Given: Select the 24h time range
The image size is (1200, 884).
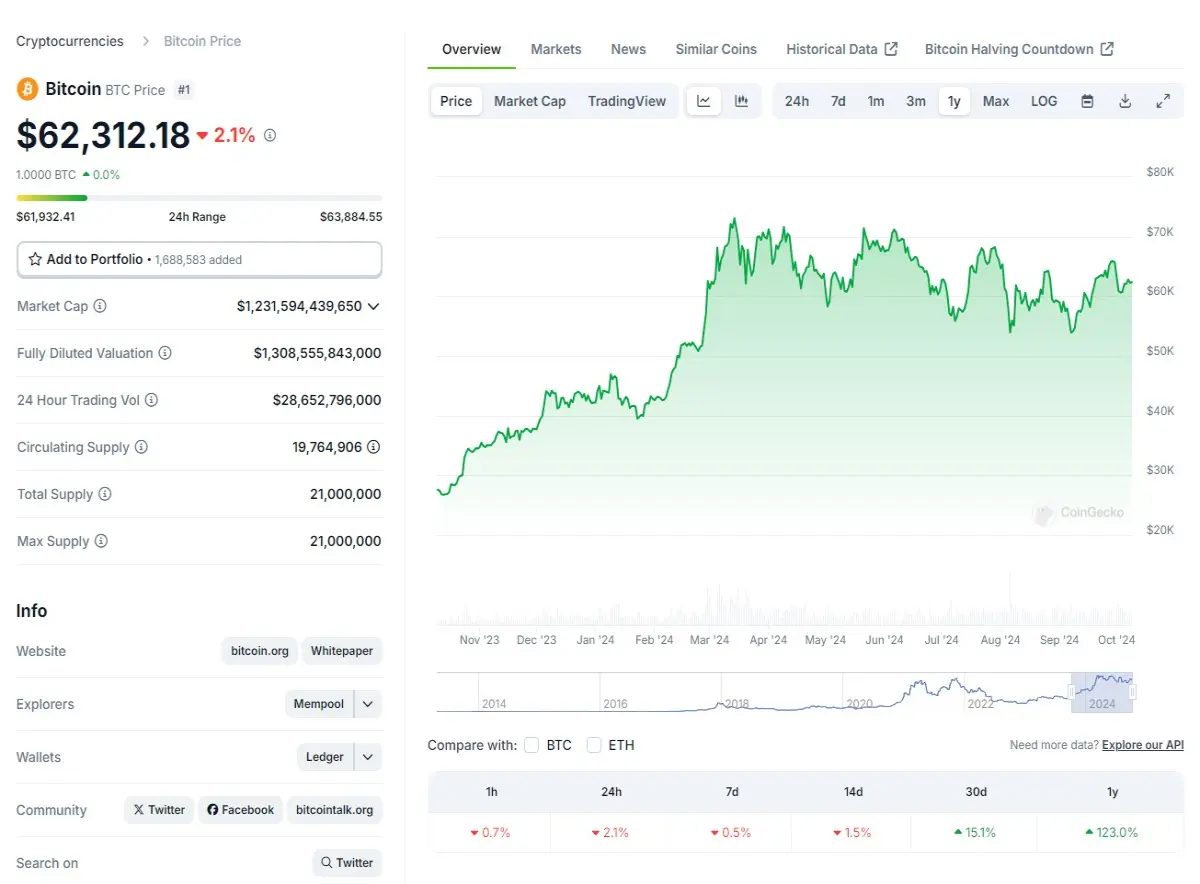Looking at the screenshot, I should (x=797, y=101).
